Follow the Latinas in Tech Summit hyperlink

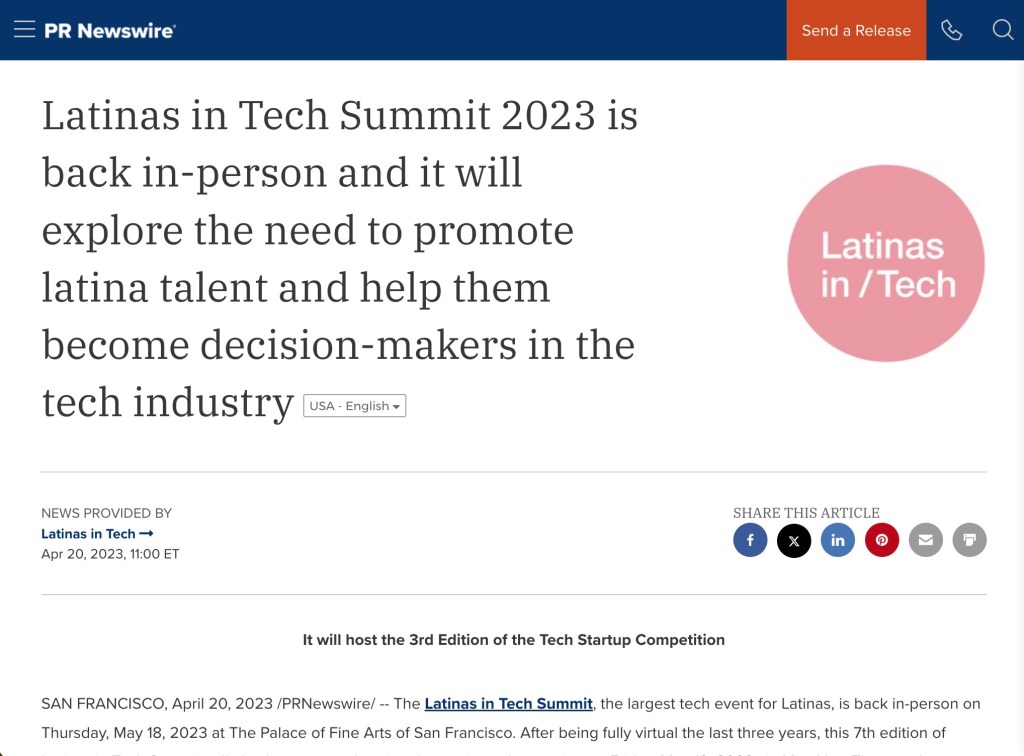tap(508, 704)
